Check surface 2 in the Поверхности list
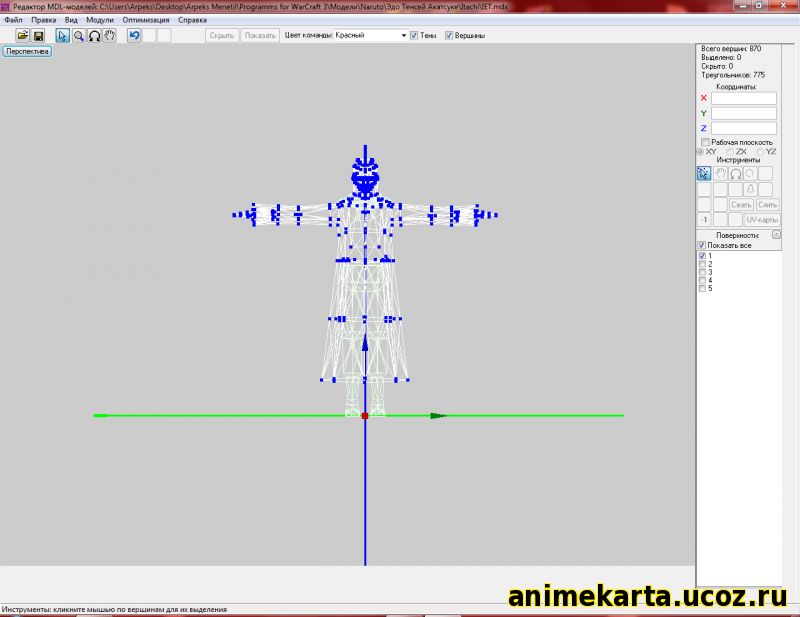800x617 pixels. [x=702, y=264]
